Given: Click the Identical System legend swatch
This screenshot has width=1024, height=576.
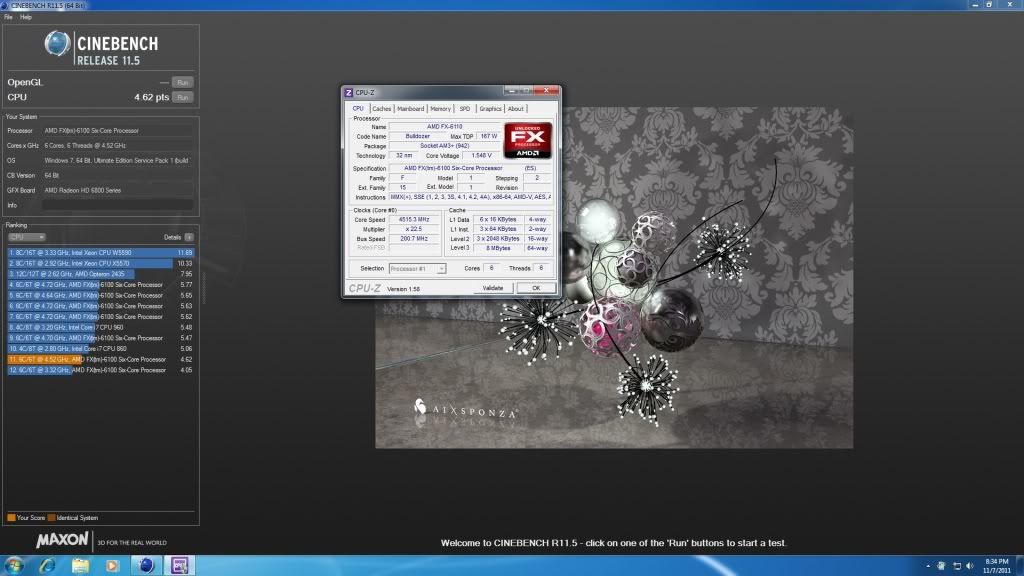Looking at the screenshot, I should pos(52,518).
